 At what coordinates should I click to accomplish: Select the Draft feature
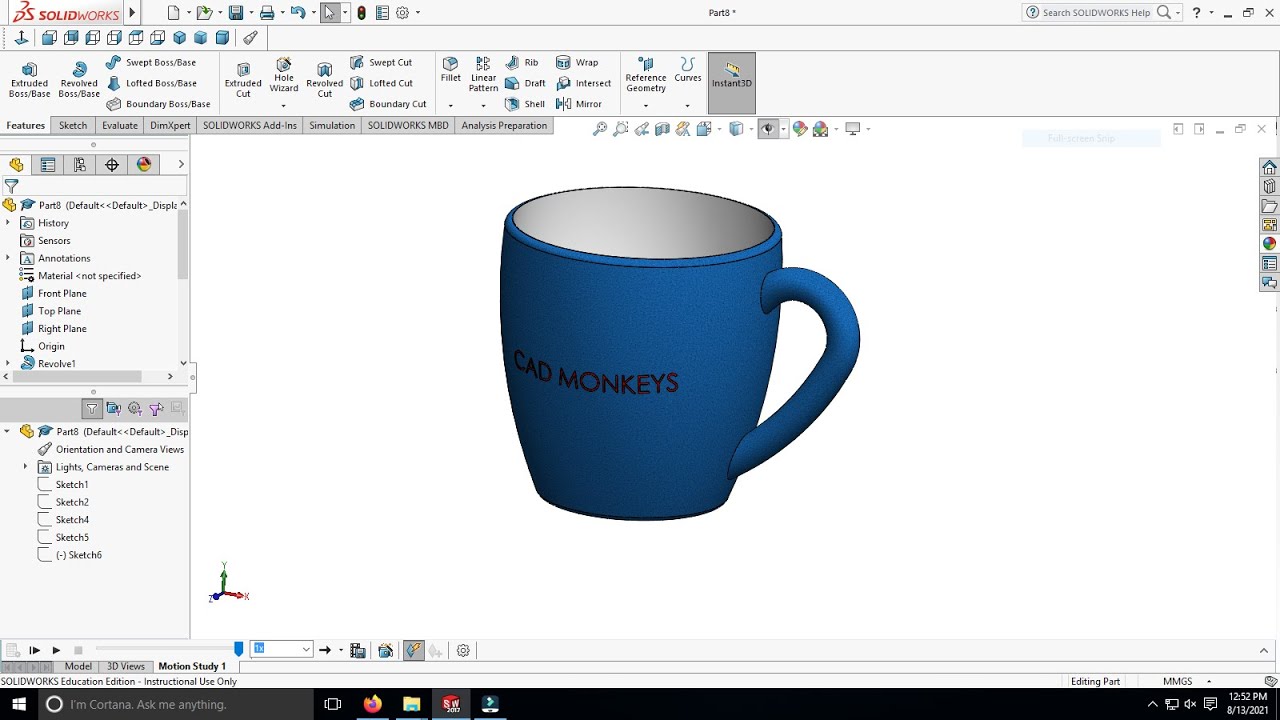coord(525,83)
